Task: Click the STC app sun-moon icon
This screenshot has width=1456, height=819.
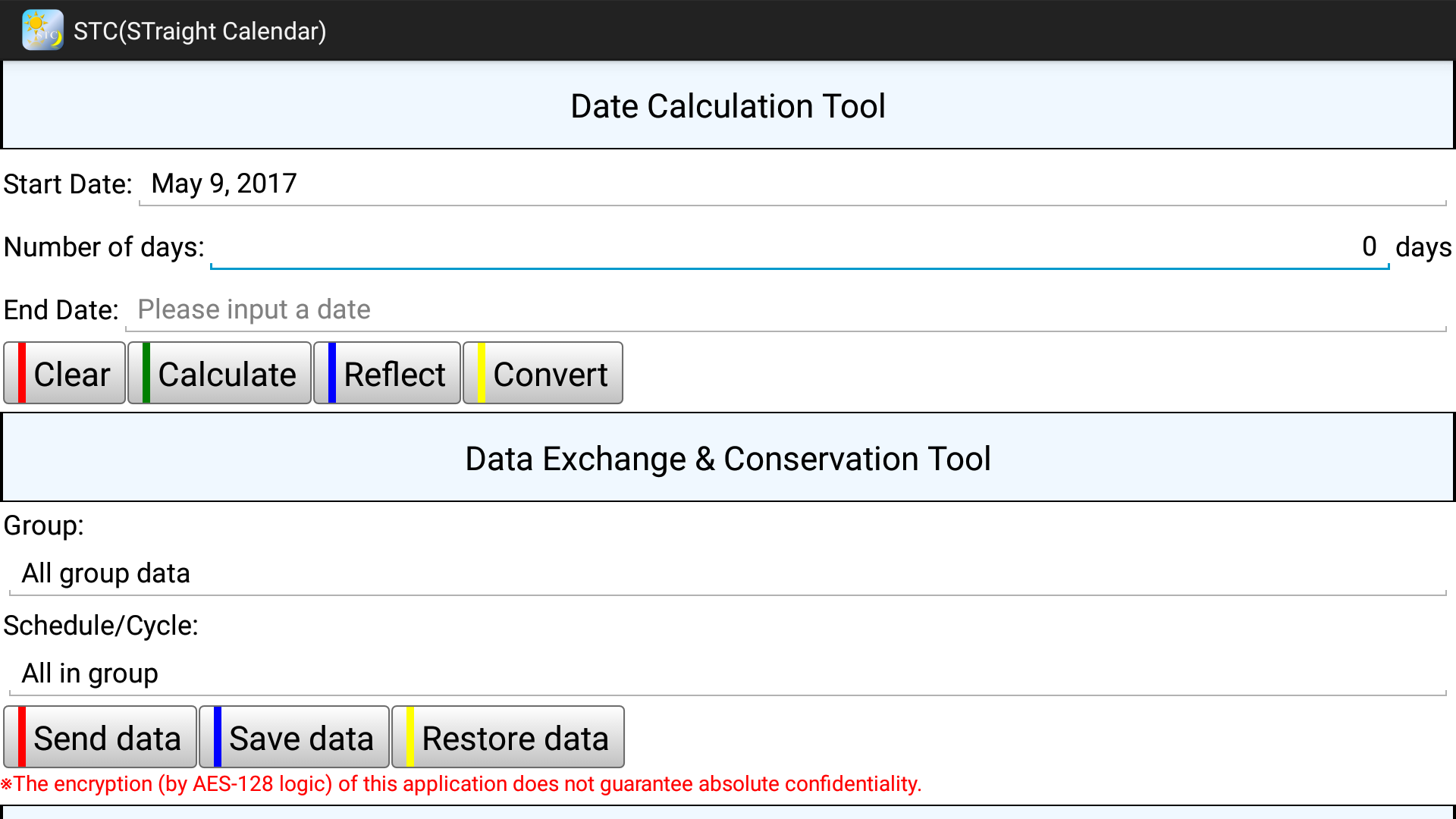Action: [42, 30]
